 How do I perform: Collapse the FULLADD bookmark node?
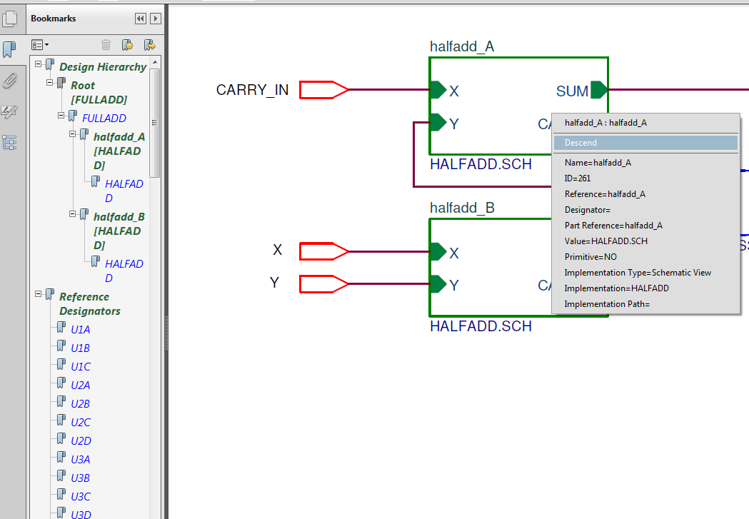(x=61, y=115)
